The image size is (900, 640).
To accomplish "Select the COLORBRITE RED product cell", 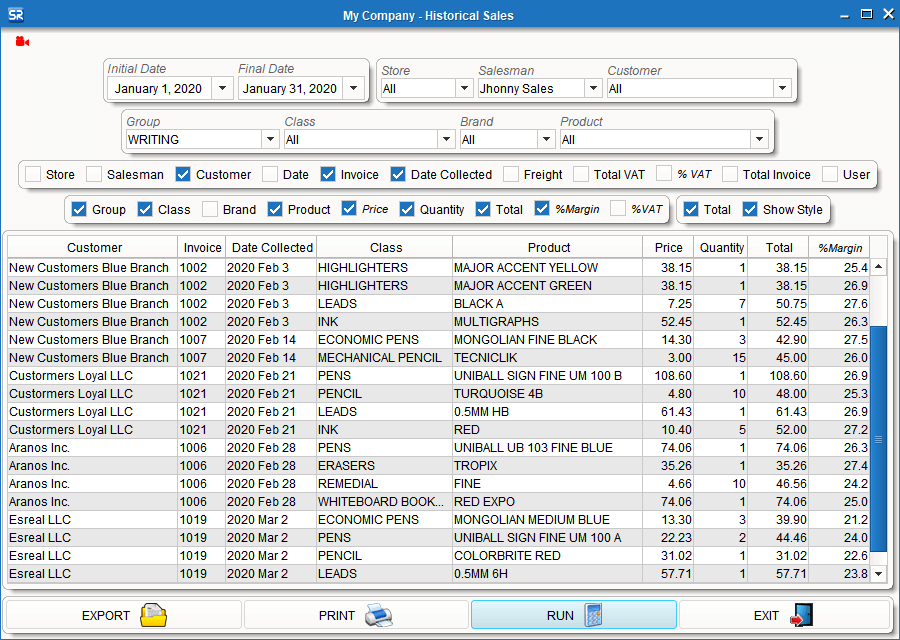I will tap(548, 556).
